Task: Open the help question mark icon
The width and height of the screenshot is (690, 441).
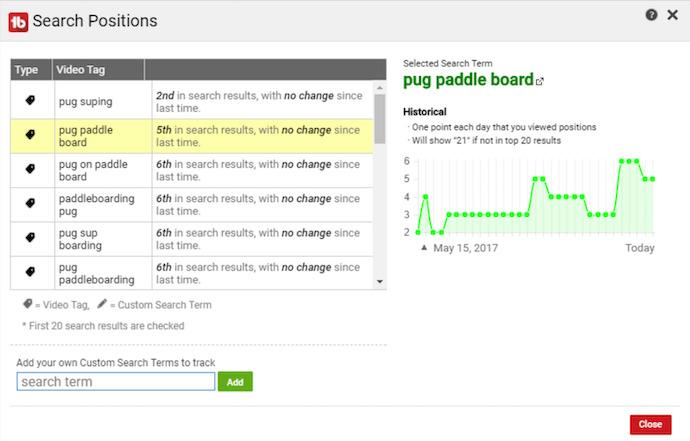Action: click(651, 15)
